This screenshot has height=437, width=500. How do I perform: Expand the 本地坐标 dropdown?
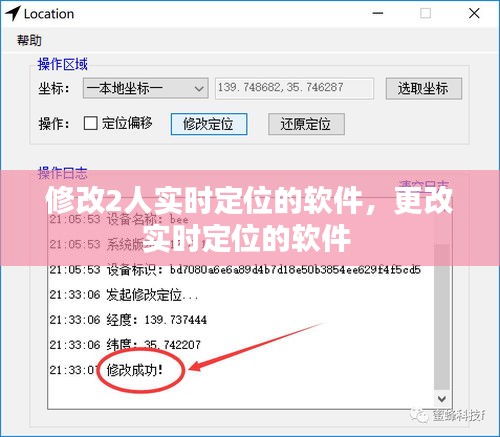coord(146,88)
